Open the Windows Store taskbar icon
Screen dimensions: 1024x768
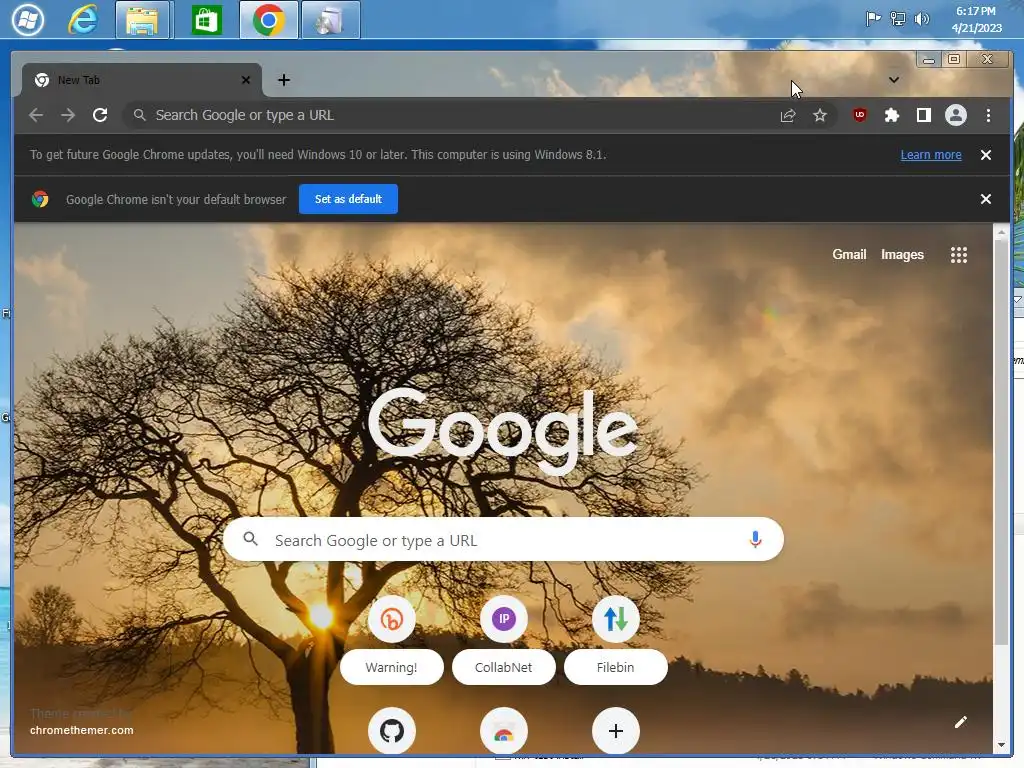(206, 20)
